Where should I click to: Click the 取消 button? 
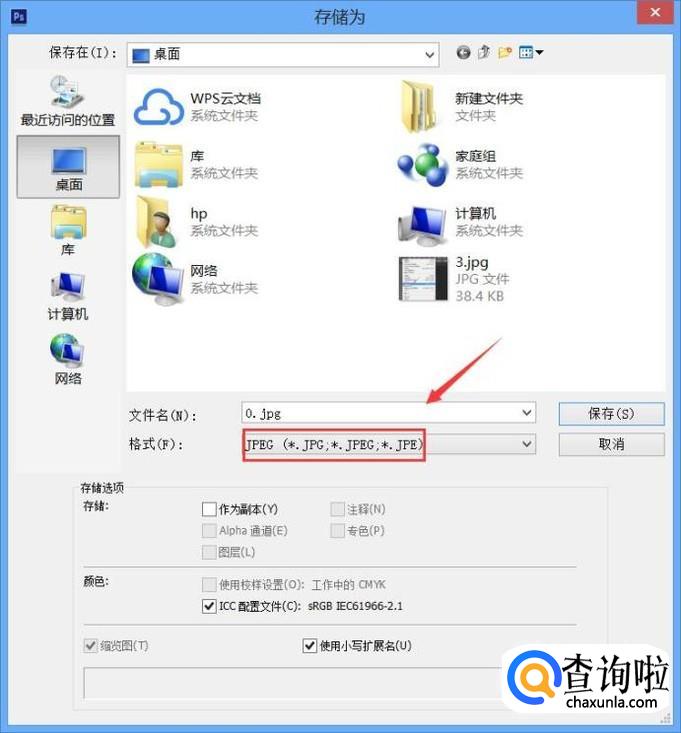point(611,444)
